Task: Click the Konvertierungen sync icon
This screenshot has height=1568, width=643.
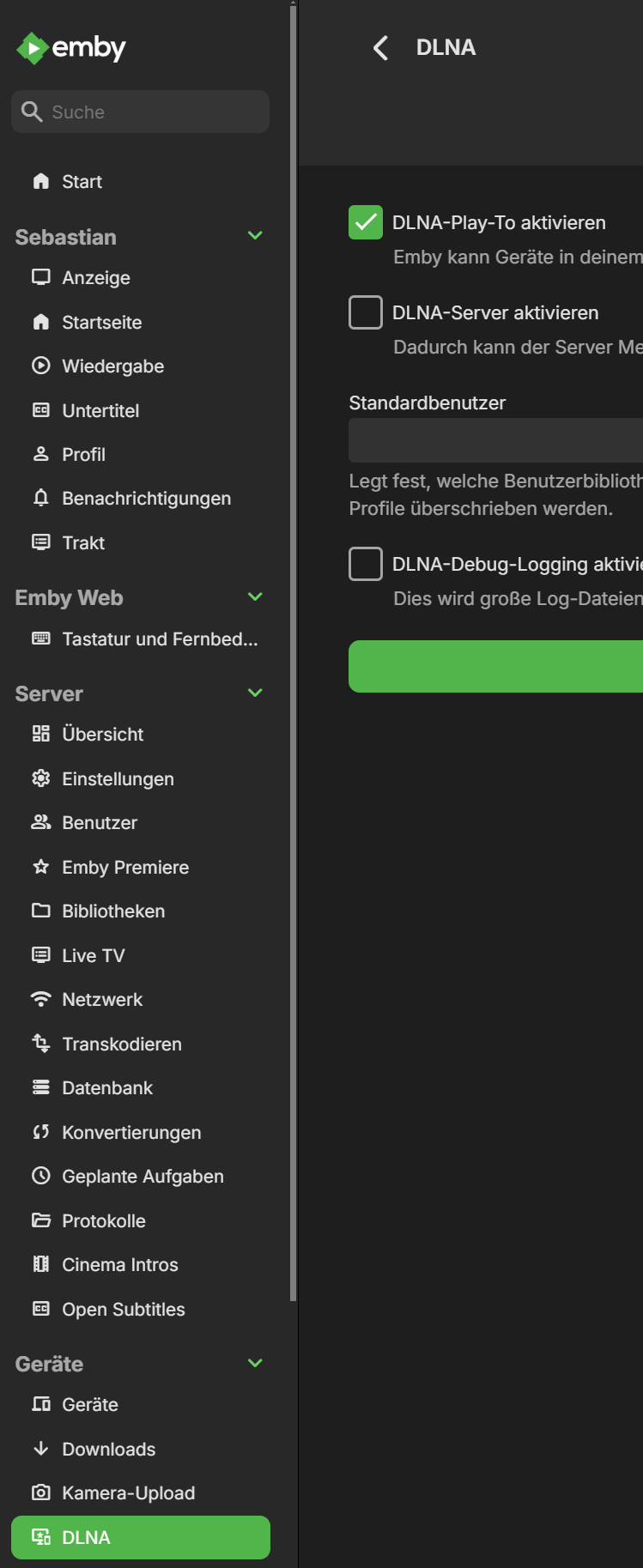Action: point(40,1132)
